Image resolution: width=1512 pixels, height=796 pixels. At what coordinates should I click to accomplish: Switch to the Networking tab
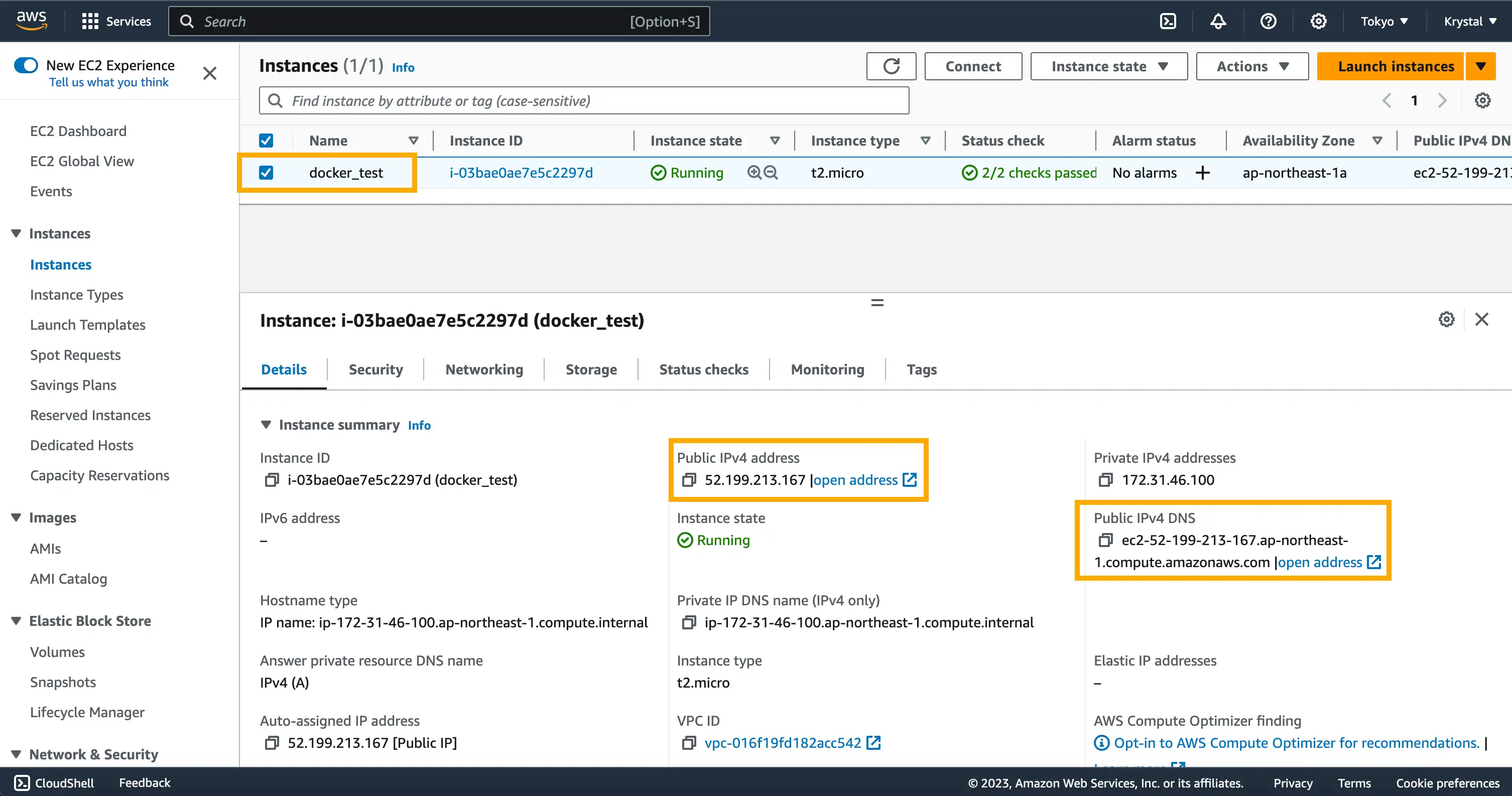[484, 369]
